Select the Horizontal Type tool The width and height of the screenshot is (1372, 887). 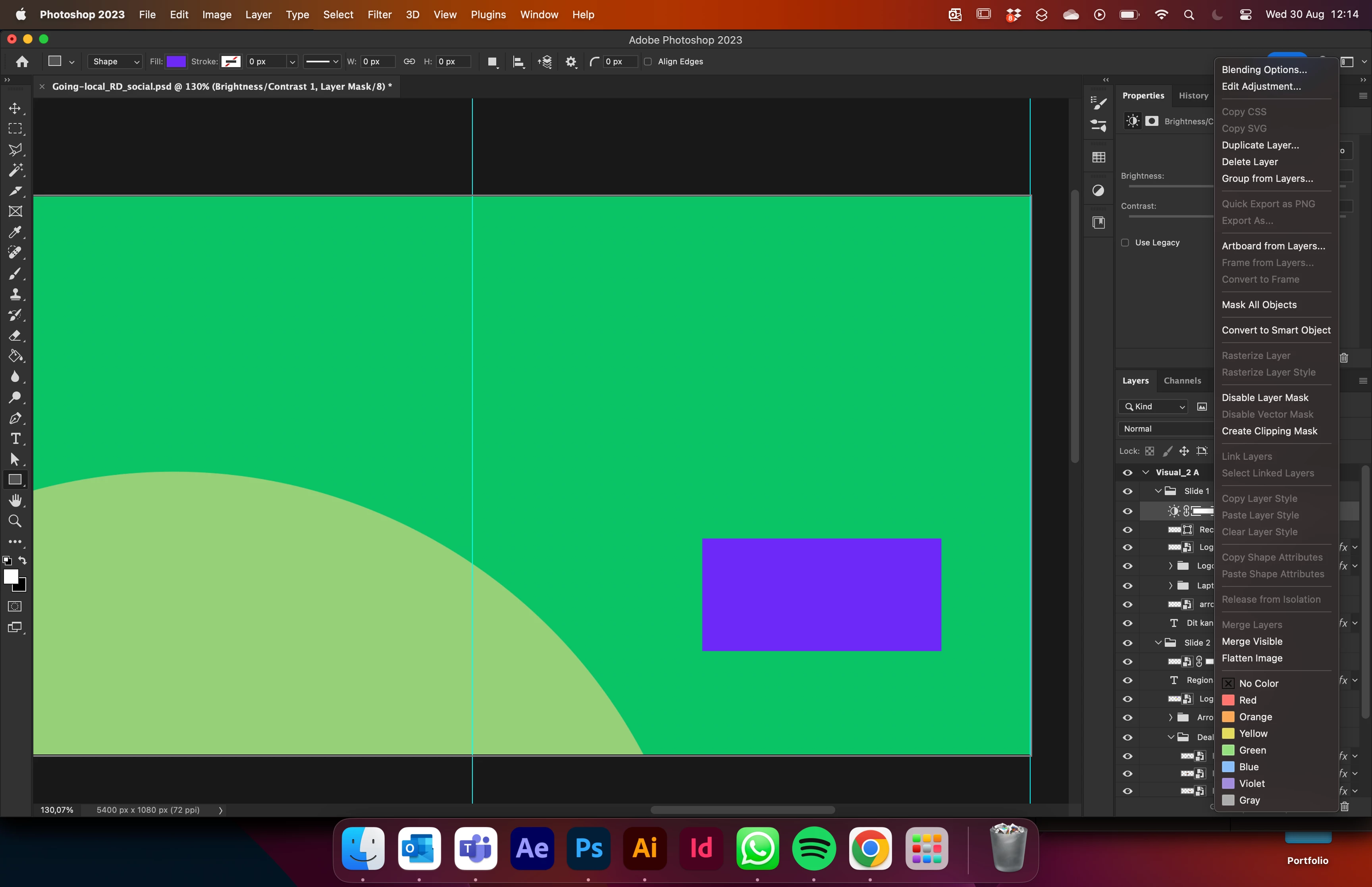click(x=15, y=439)
